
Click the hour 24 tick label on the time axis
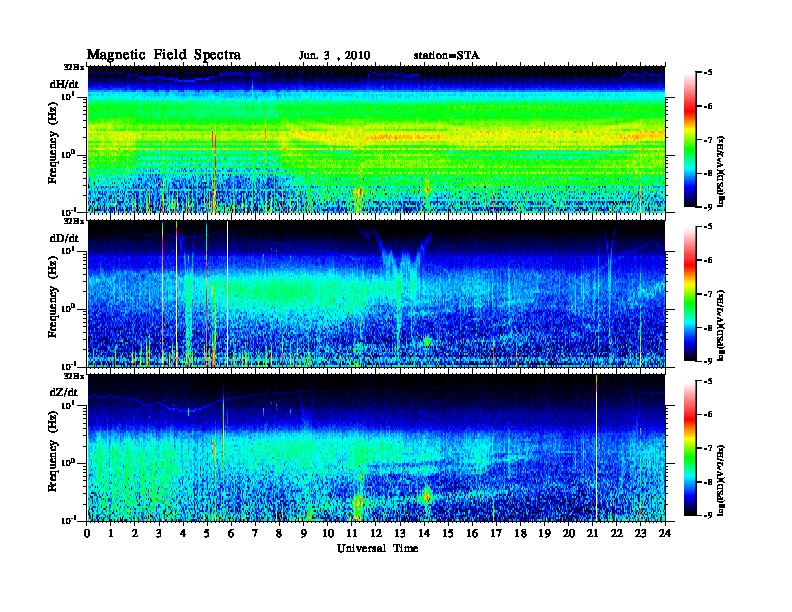pos(665,533)
